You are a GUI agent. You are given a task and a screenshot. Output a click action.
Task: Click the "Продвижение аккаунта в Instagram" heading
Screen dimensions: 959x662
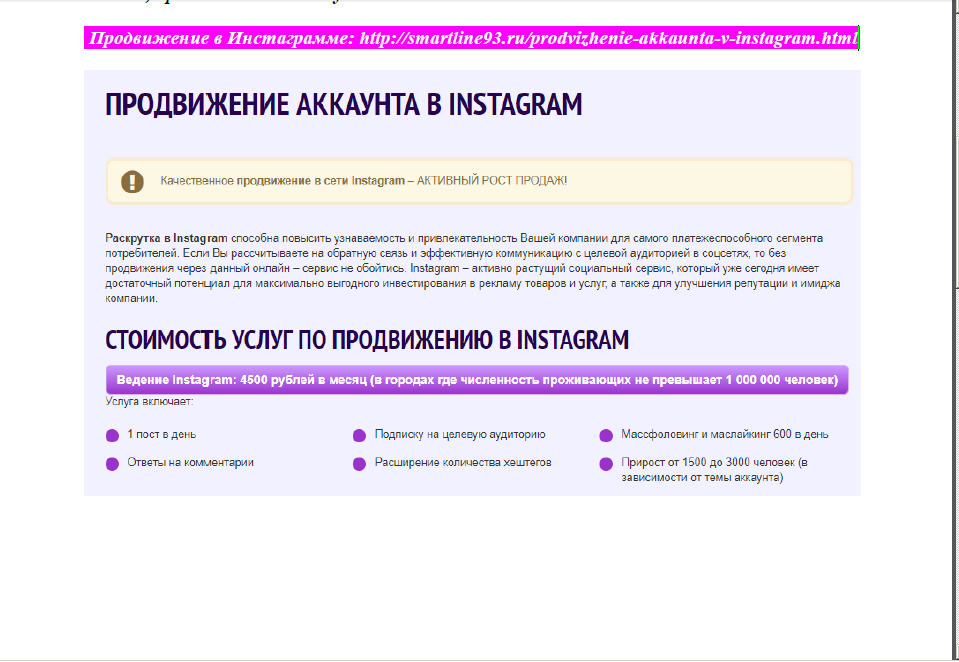(343, 105)
